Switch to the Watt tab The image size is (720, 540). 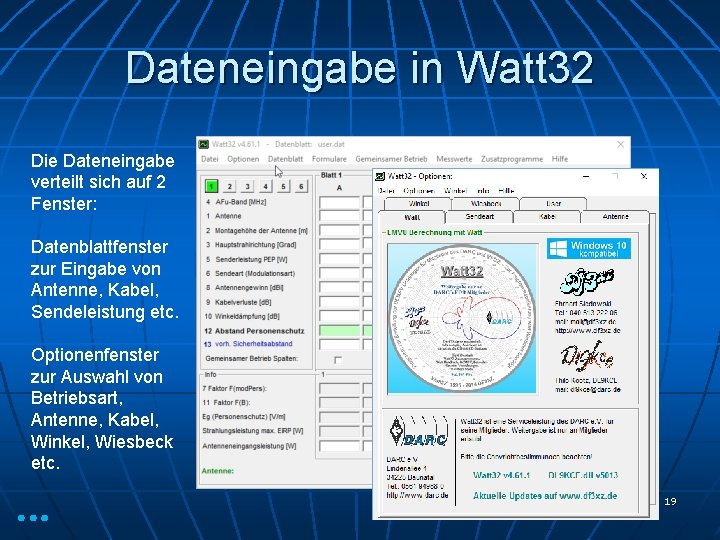tap(412, 217)
